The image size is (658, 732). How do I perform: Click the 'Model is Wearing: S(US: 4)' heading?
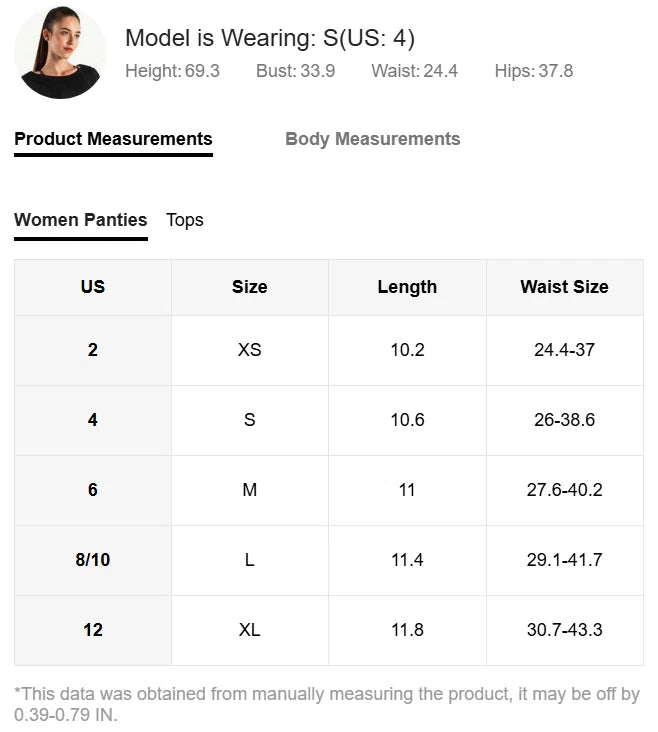point(270,38)
